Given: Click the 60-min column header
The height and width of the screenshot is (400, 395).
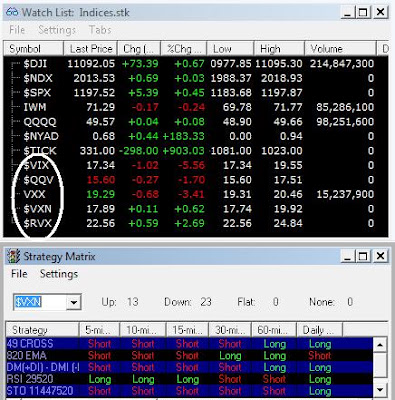Looking at the screenshot, I should pos(274,330).
